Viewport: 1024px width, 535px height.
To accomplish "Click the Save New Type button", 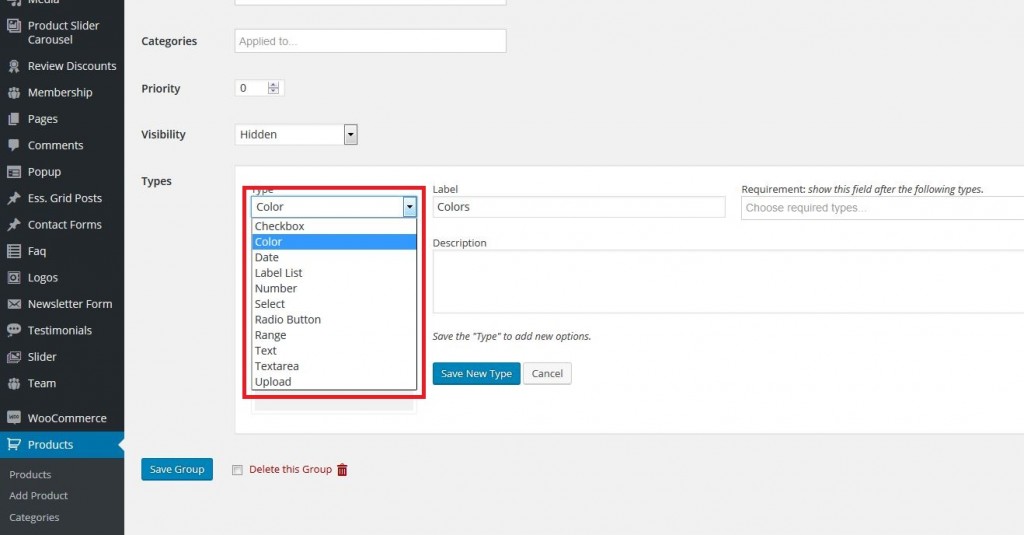I will (477, 374).
